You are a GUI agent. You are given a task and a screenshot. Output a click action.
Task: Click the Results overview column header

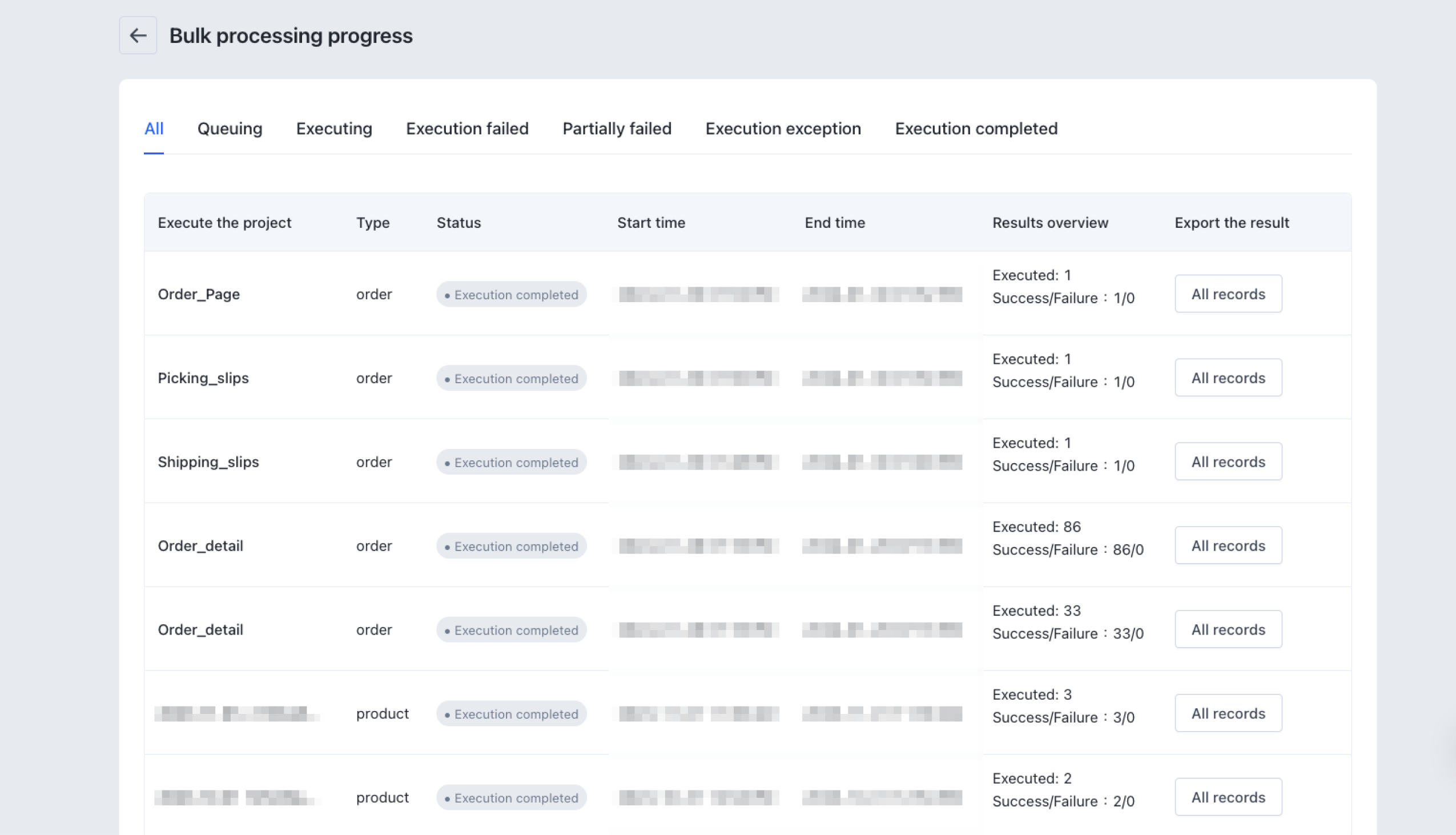tap(1050, 223)
